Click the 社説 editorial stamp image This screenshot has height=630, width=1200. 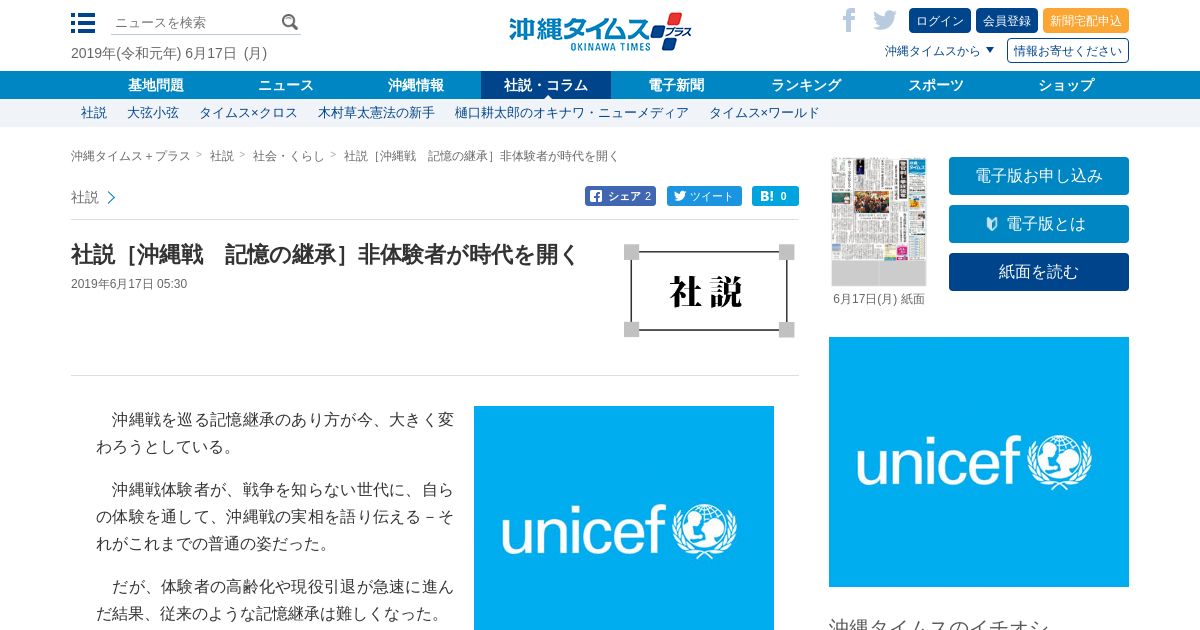pos(709,291)
